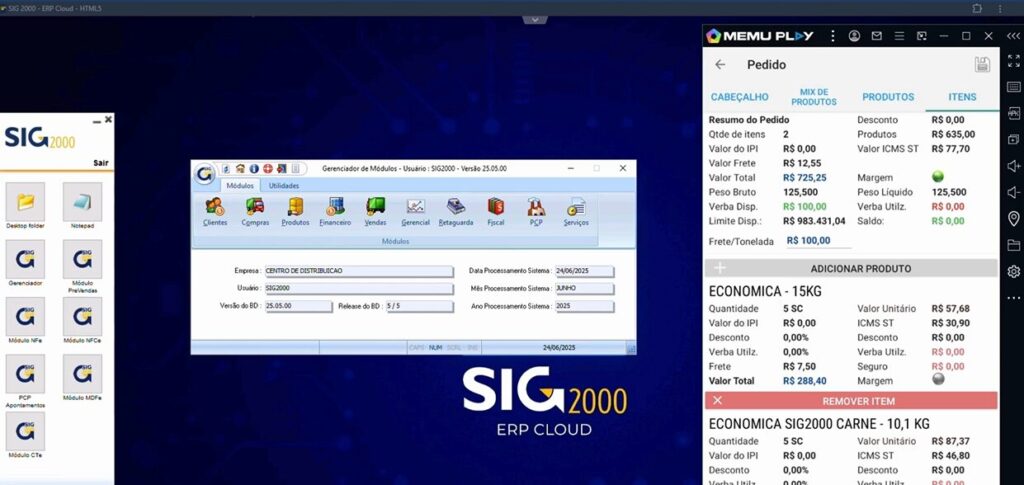The image size is (1024, 485).
Task: Click REMOVER ITEM for ECONOMICA - 15KG
Action: coord(851,401)
